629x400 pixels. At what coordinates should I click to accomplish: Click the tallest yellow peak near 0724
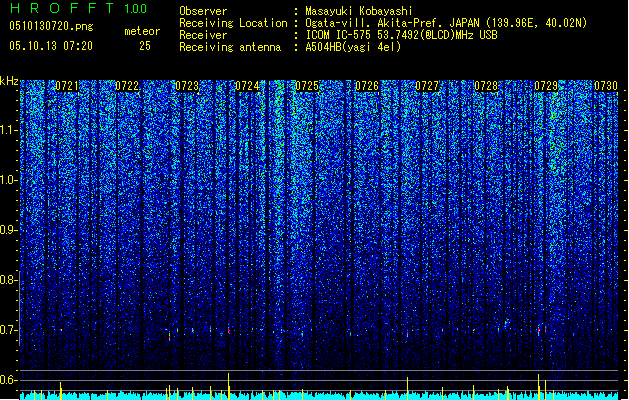tap(229, 386)
